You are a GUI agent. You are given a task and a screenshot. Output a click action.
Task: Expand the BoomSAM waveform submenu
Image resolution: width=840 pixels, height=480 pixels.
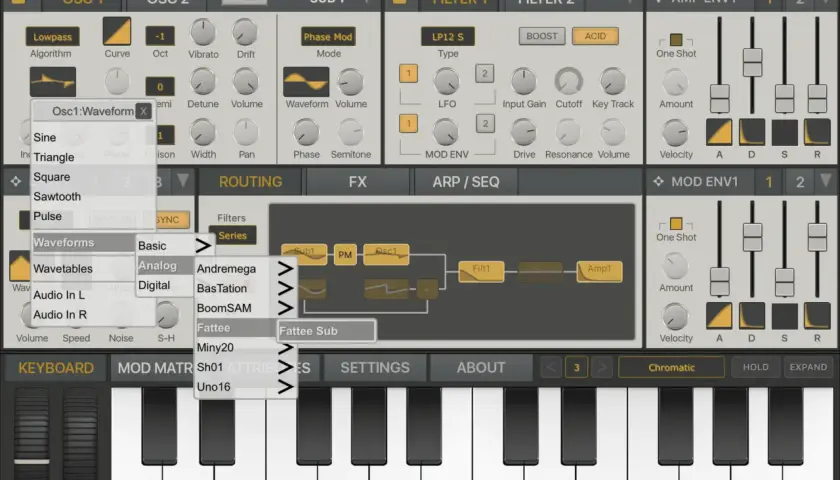(x=245, y=308)
